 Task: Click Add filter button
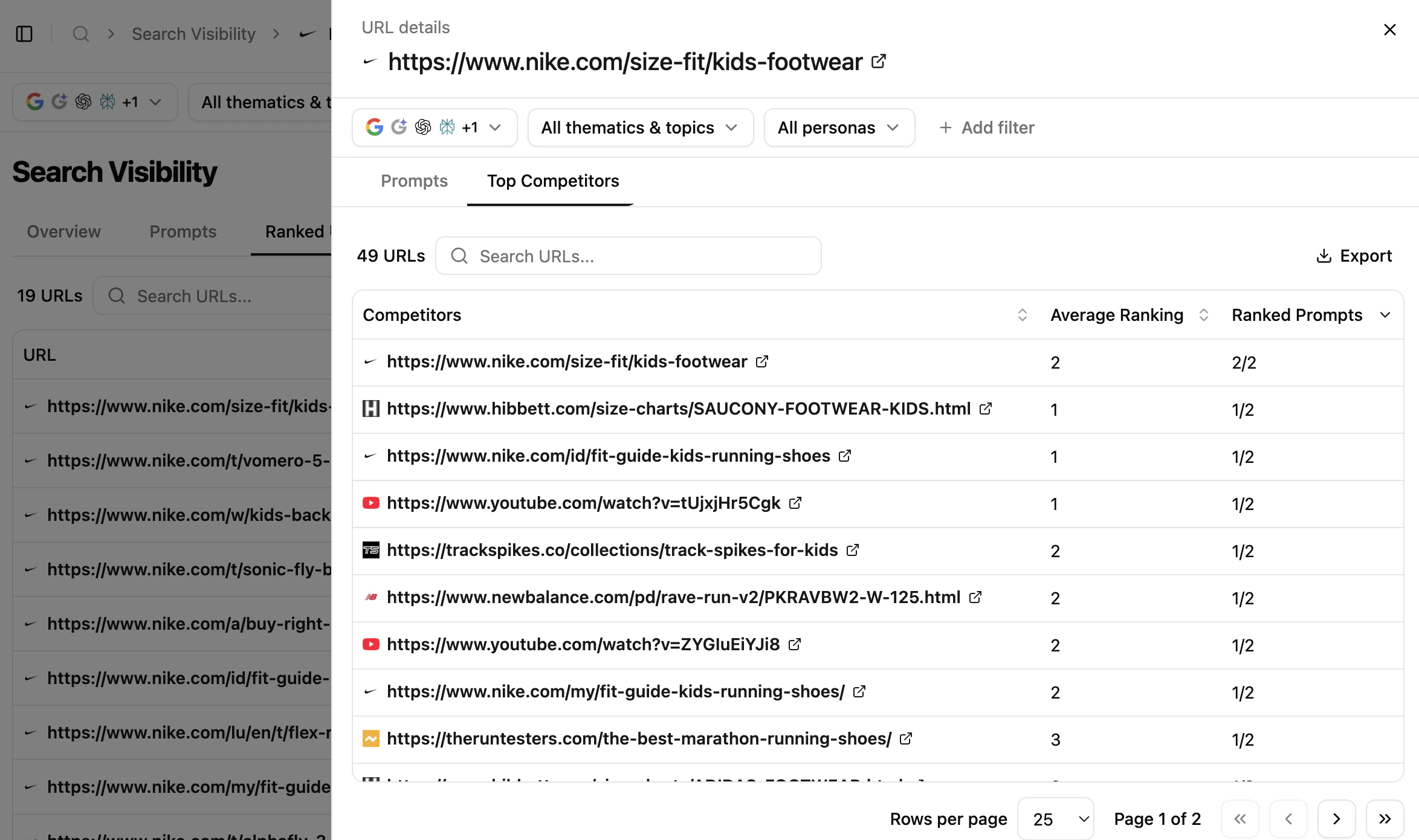[986, 128]
